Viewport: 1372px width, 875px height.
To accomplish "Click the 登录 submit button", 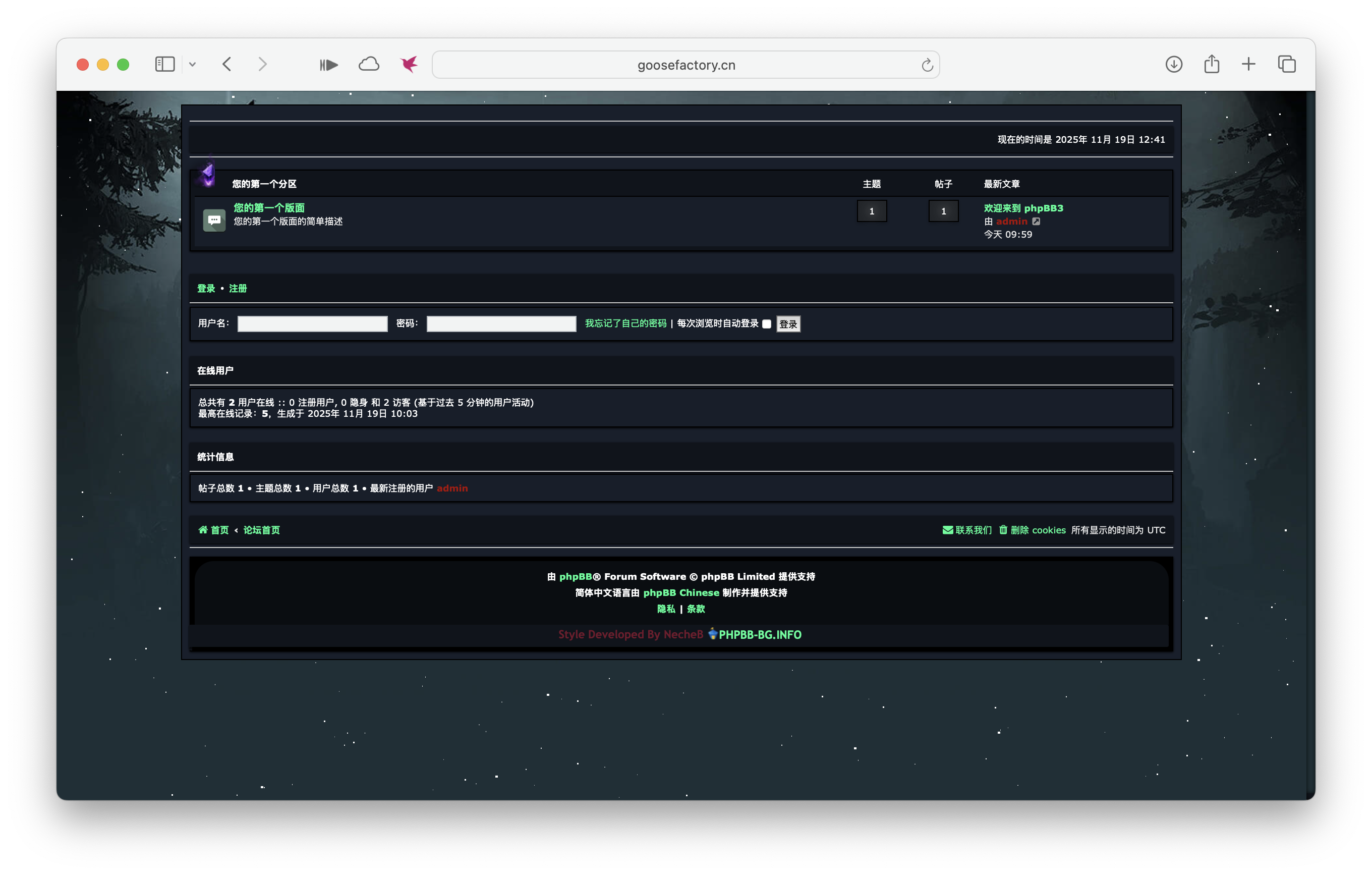I will 788,324.
